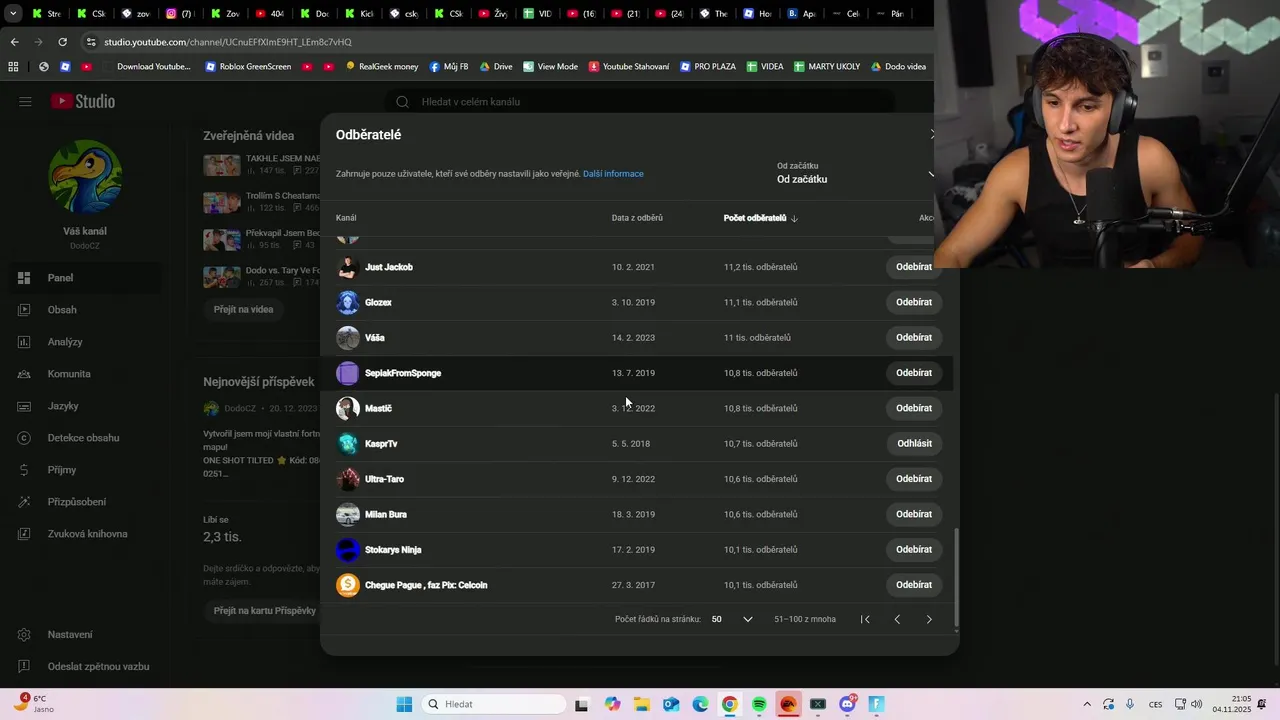Expand rows per page dropdown
The image size is (1280, 720).
click(732, 620)
